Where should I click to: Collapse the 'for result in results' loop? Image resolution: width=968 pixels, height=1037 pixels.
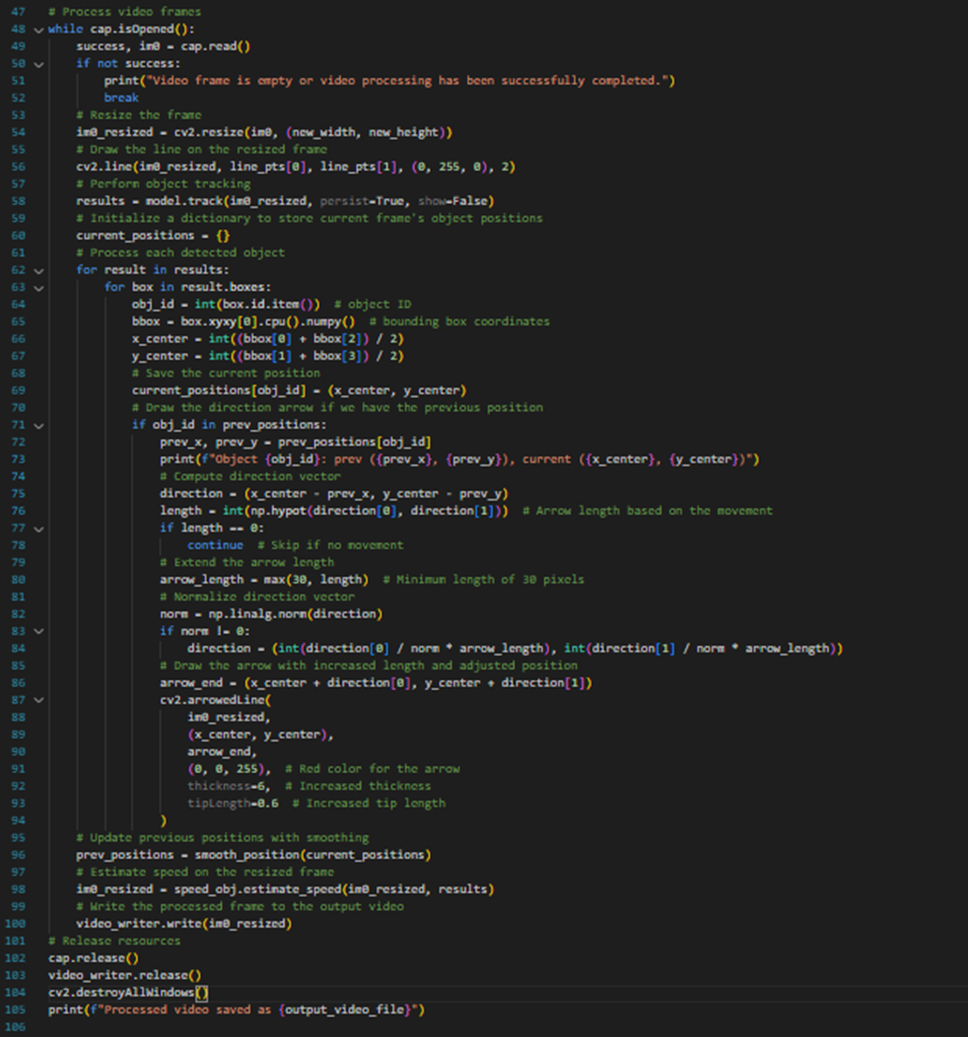click(x=38, y=270)
